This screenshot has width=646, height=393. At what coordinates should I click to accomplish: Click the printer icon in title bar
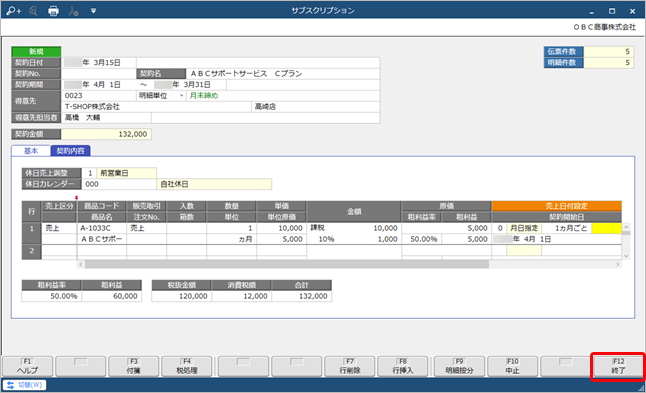click(x=54, y=11)
